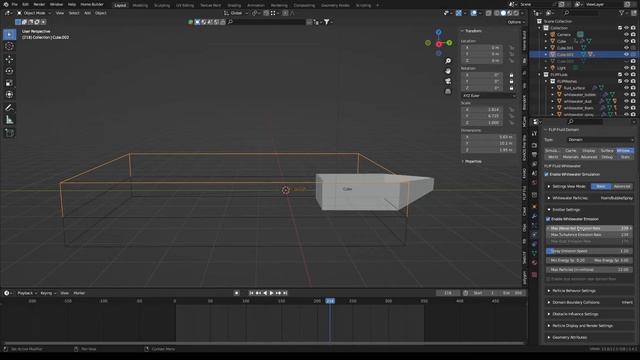This screenshot has height=360, width=640.
Task: Open the Debug domain tab button
Action: (607, 157)
